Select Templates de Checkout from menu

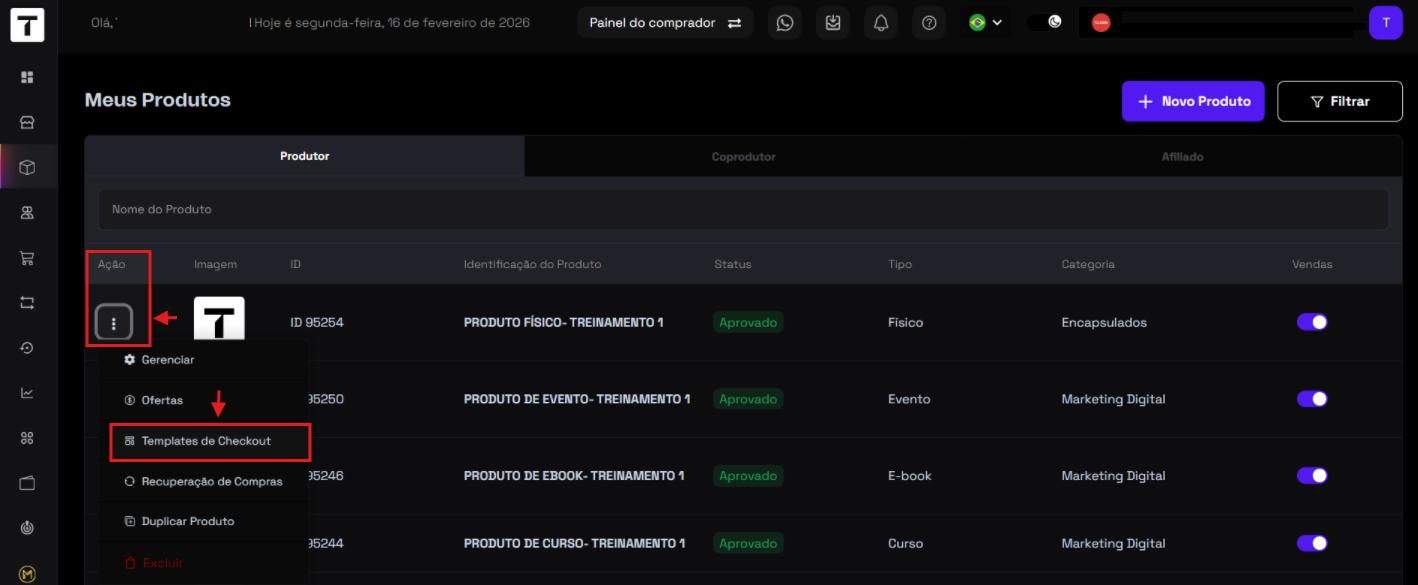[206, 441]
